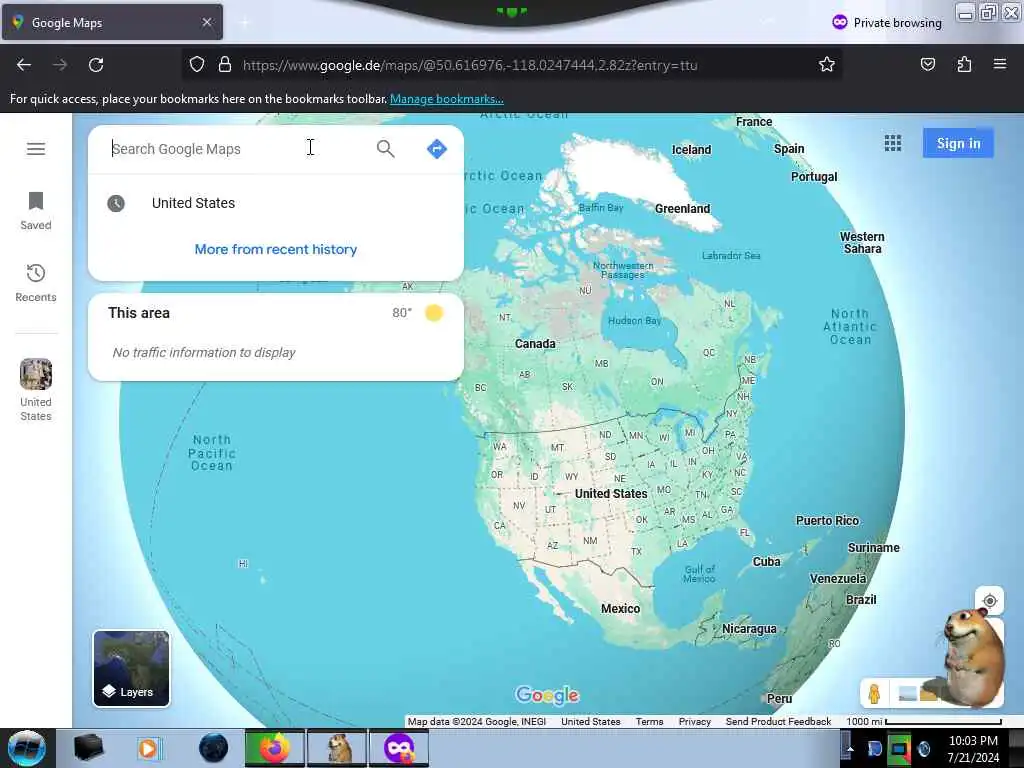Viewport: 1024px width, 768px height.
Task: Click the Venezuela map label
Action: point(838,579)
